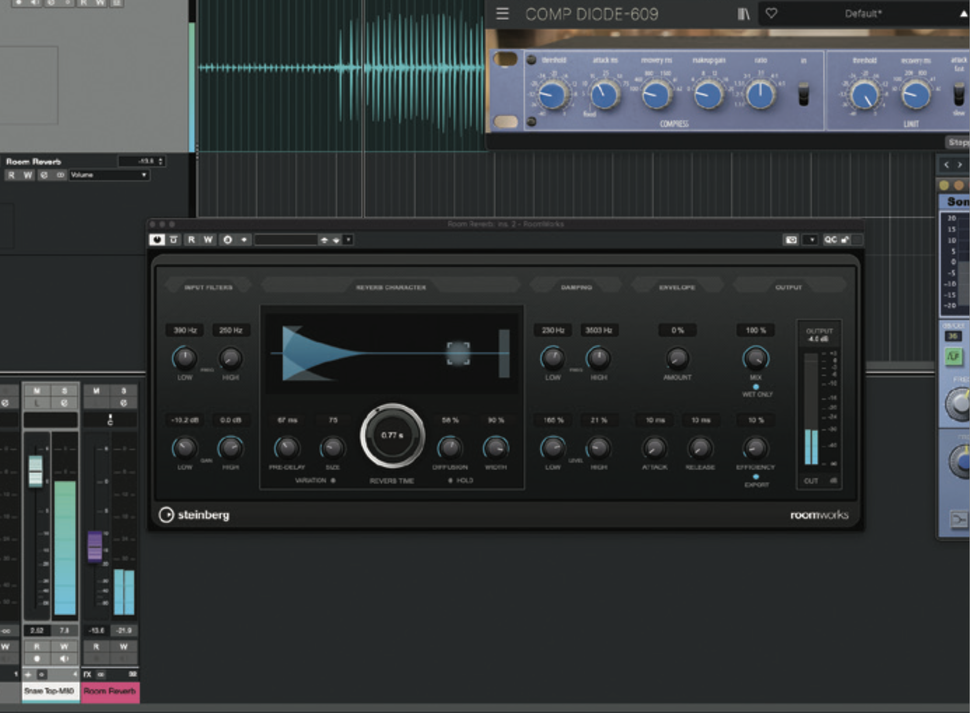Image resolution: width=970 pixels, height=713 pixels.
Task: Click the fx icon on Room Reverb channel
Action: click(88, 673)
